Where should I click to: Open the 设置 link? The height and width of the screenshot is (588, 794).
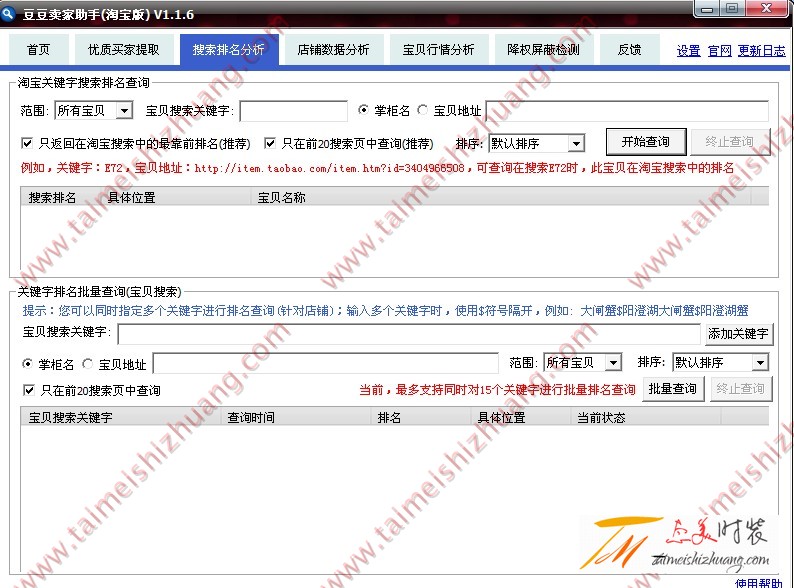pos(689,51)
